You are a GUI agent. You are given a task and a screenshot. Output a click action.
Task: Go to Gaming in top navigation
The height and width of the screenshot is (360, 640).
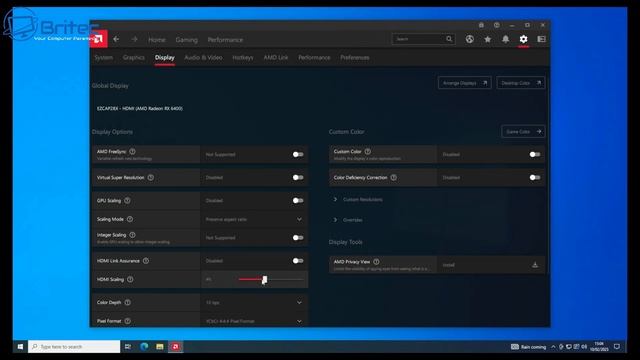[x=187, y=40]
